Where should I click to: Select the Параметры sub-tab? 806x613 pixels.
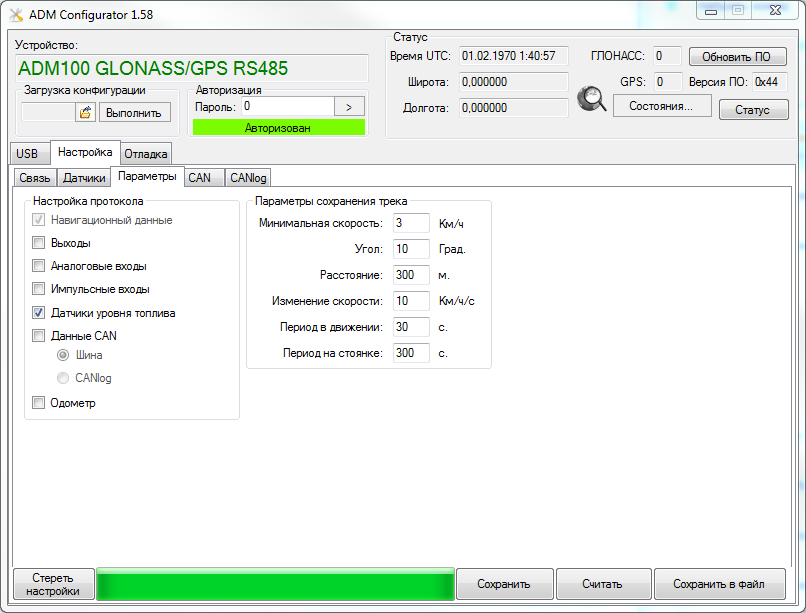(x=147, y=176)
